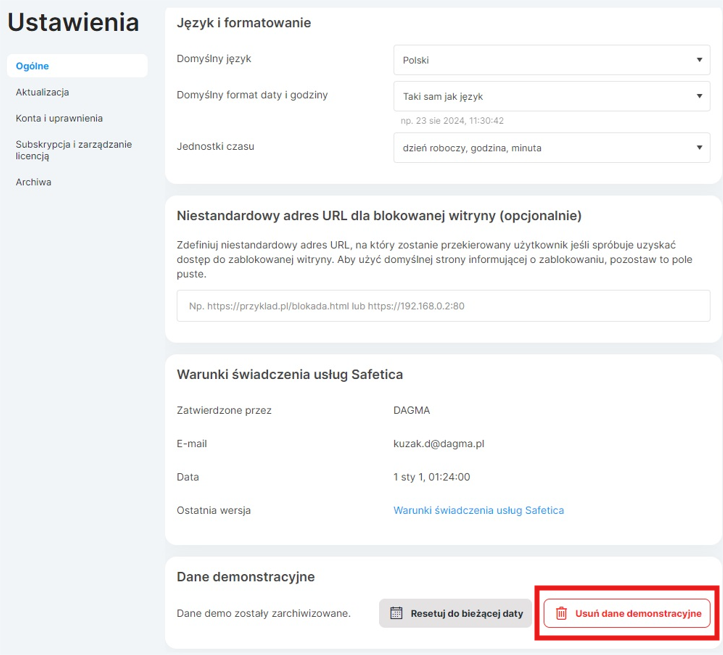Select the Ogólne section in the sidebar
This screenshot has height=655, width=723.
[33, 66]
